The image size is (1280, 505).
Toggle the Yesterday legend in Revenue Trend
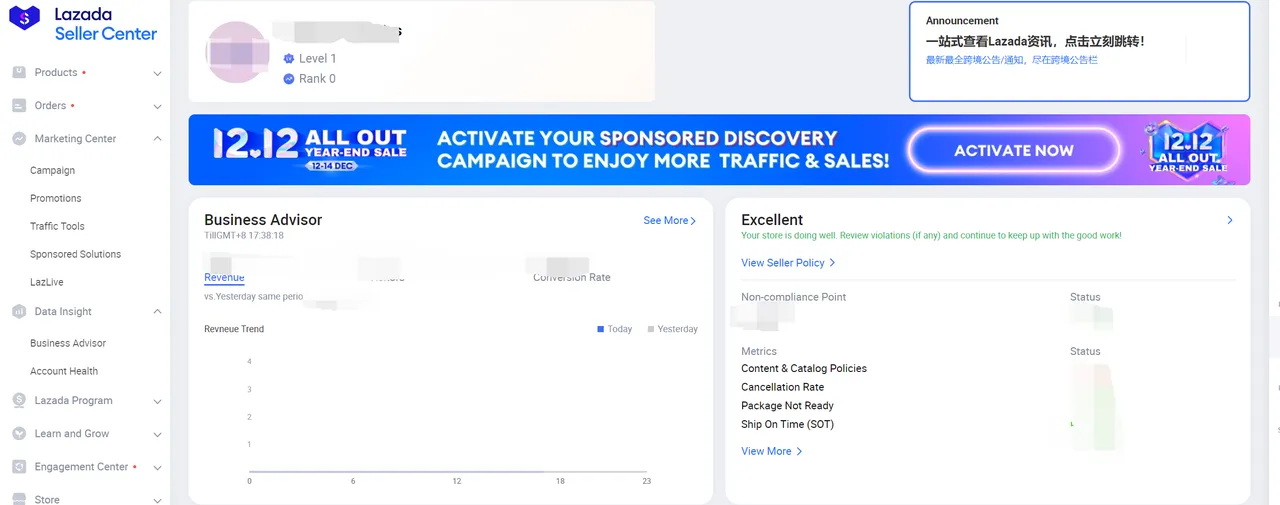click(672, 329)
